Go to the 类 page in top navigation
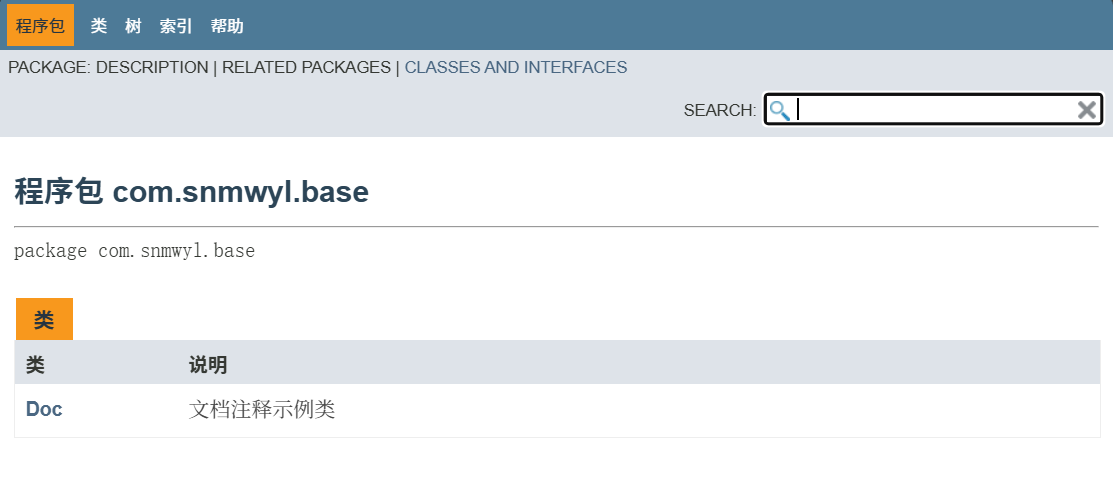The width and height of the screenshot is (1113, 498). click(x=98, y=26)
